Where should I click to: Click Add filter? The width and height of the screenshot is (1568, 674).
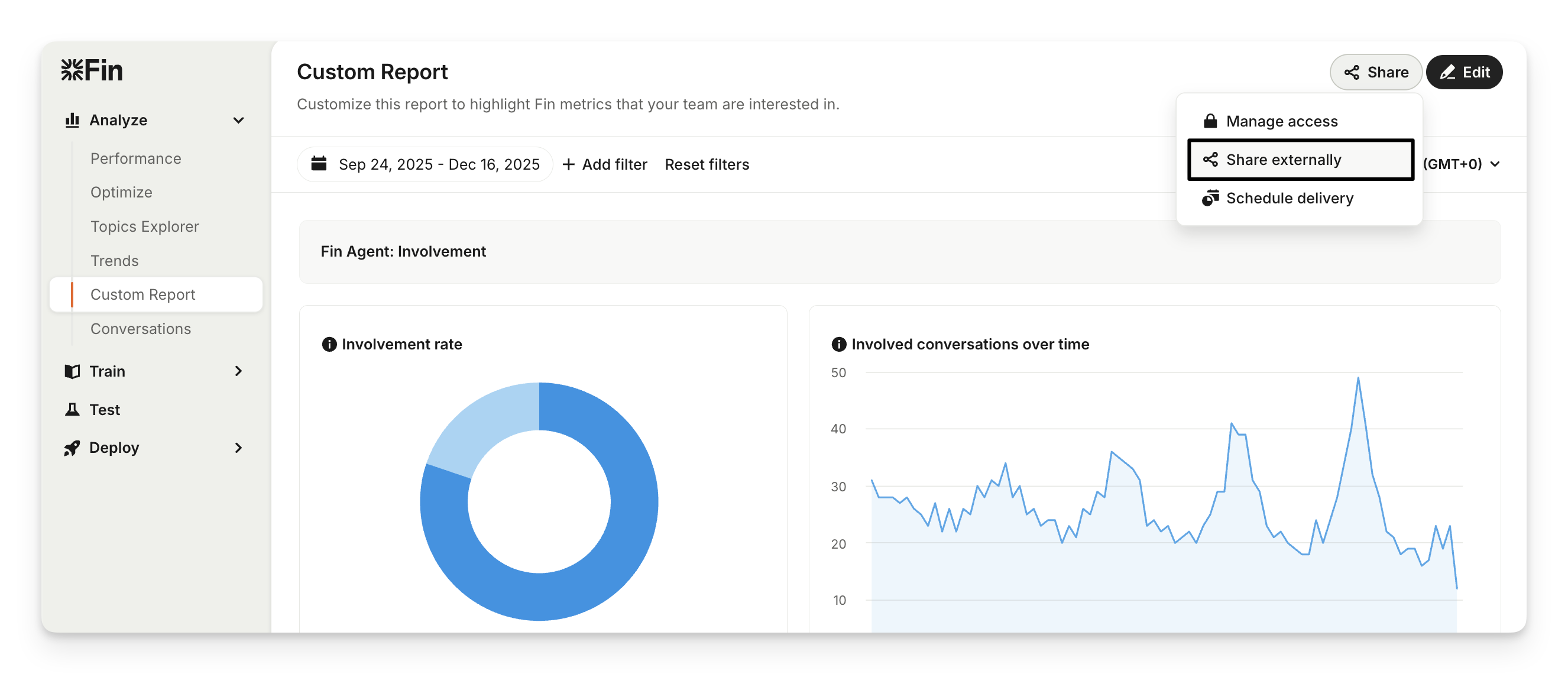coord(604,164)
